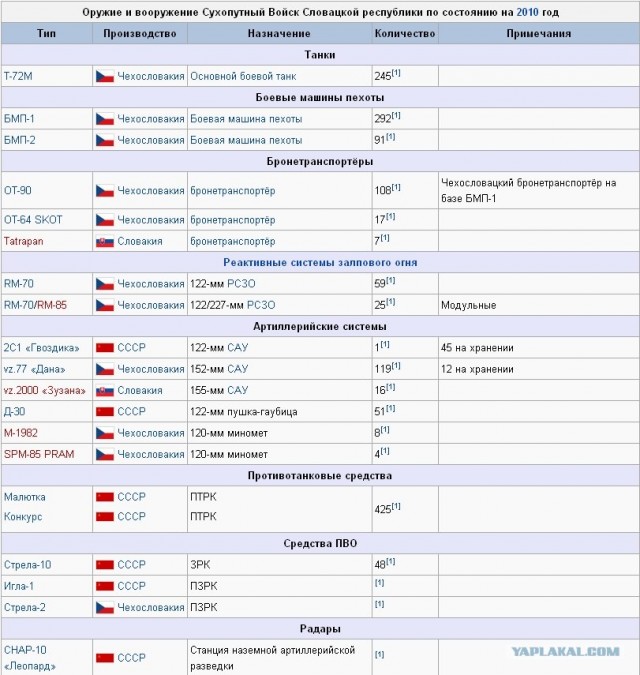Click the Czechoslovakia flag in the Стрела-2 row
The width and height of the screenshot is (640, 675).
pos(105,607)
